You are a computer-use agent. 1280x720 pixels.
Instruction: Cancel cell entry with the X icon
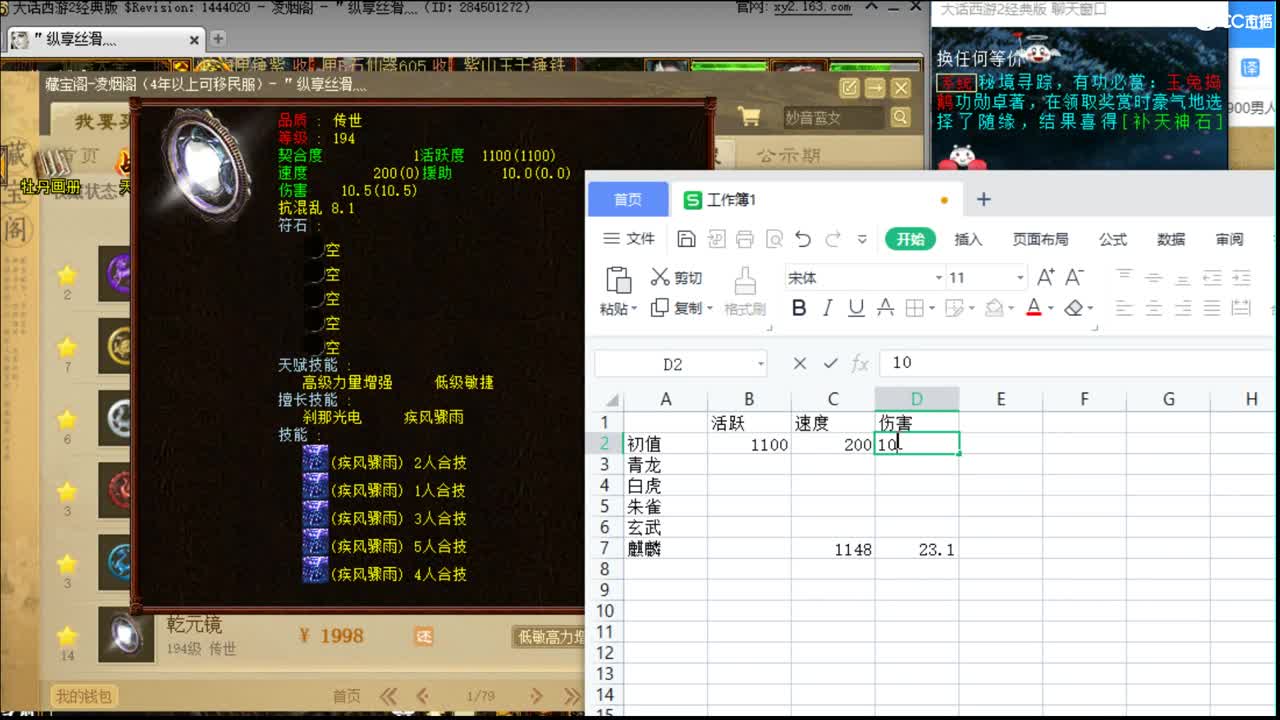(799, 363)
